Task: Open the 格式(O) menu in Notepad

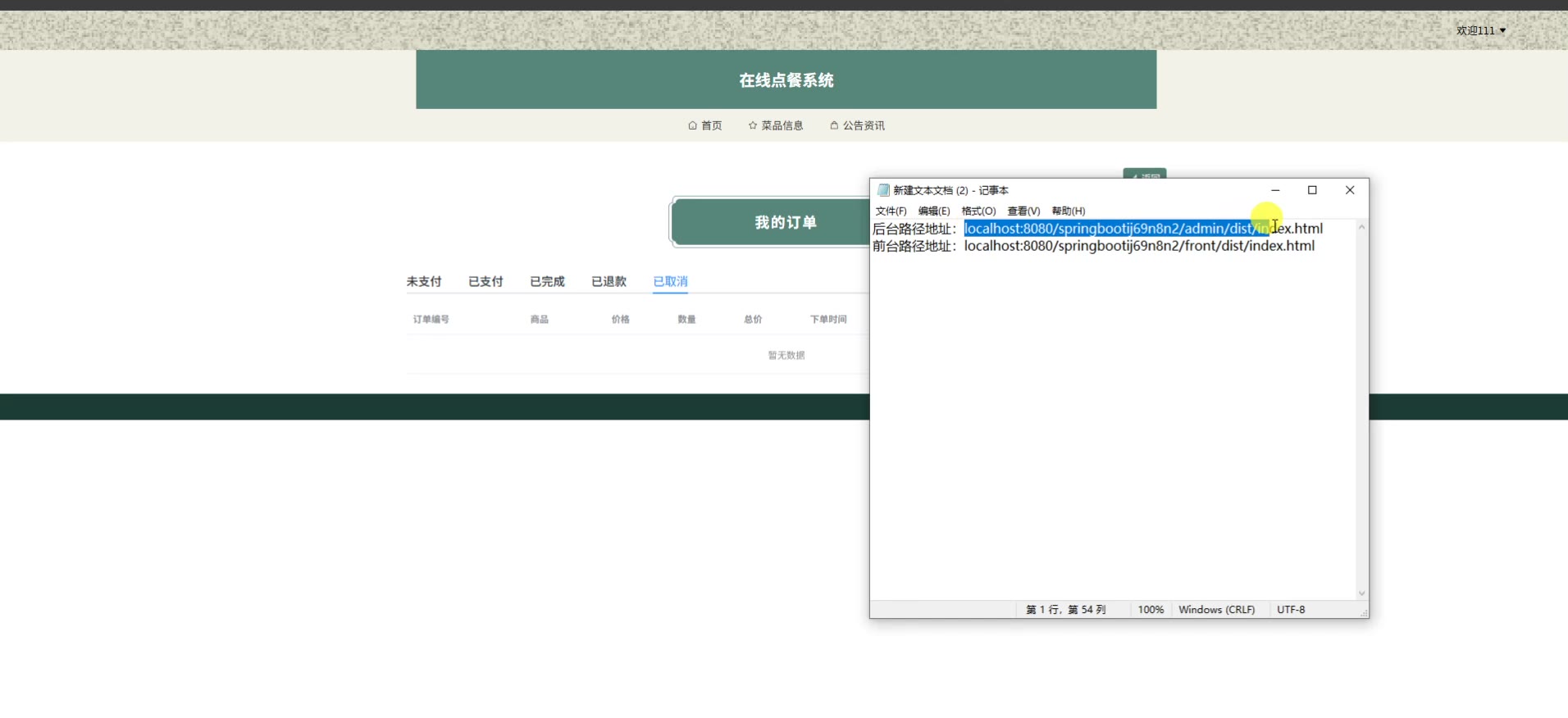Action: 978,211
